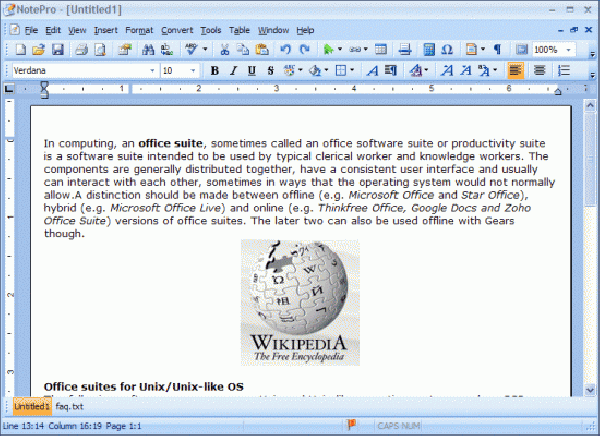600x436 pixels.
Task: Open the Verdana font name dropdown
Action: point(152,70)
